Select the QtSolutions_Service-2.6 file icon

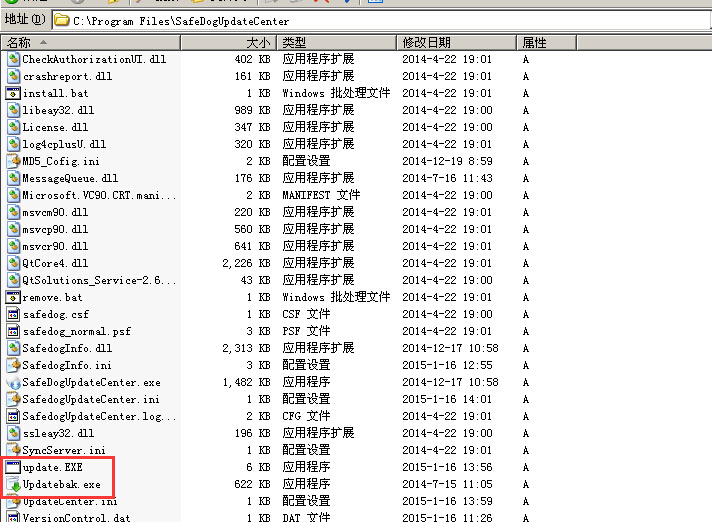[14, 280]
